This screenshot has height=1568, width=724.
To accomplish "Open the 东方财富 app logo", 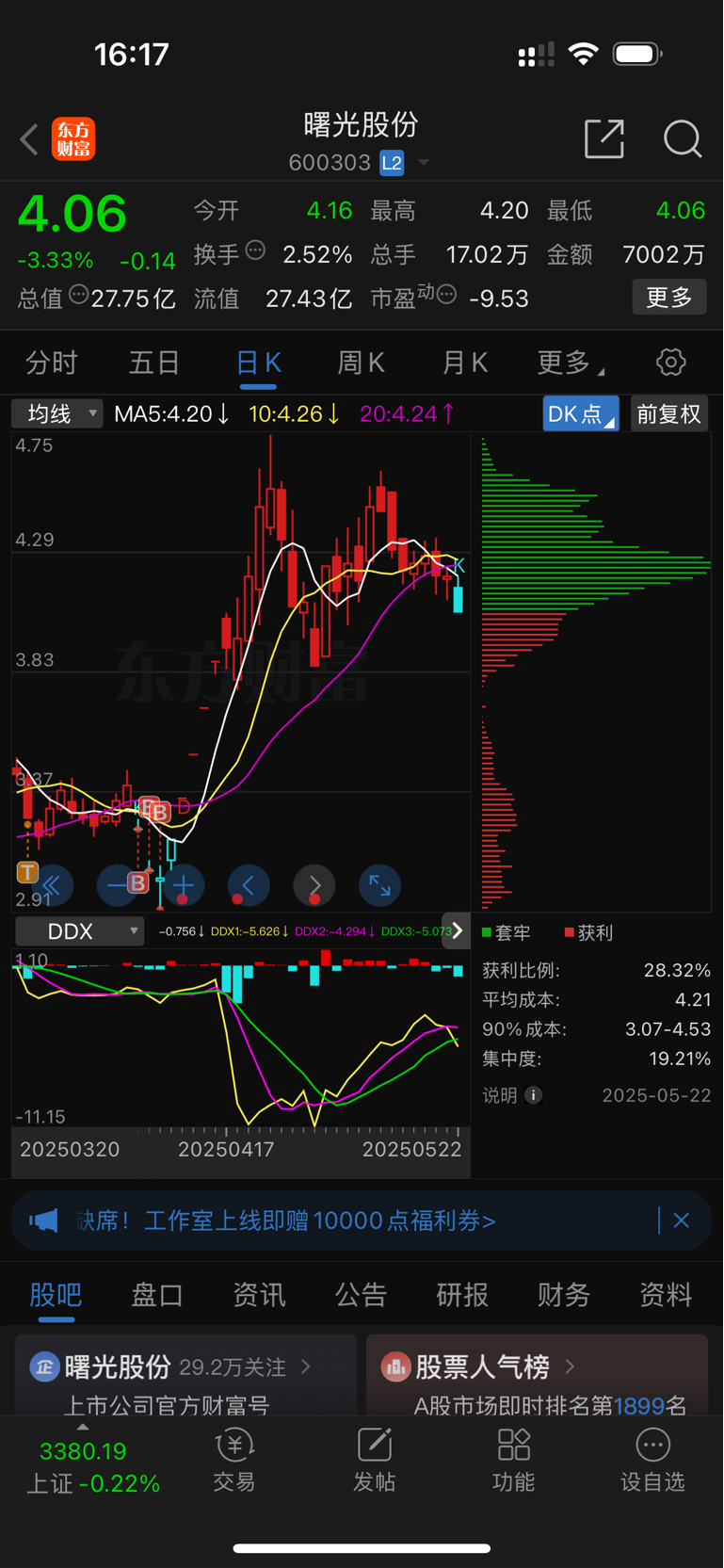I will coord(73,139).
